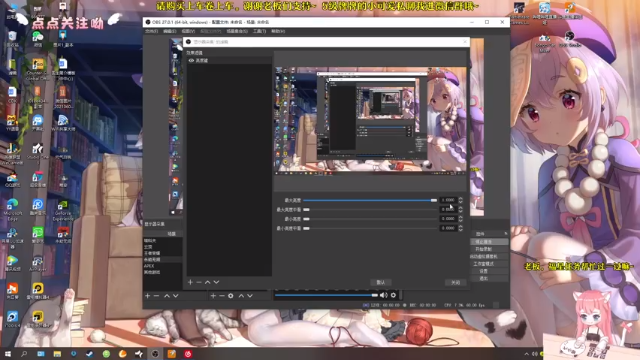The height and width of the screenshot is (360, 640).
Task: Click the 最小亮度平滑 spinner arrows
Action: tap(460, 228)
